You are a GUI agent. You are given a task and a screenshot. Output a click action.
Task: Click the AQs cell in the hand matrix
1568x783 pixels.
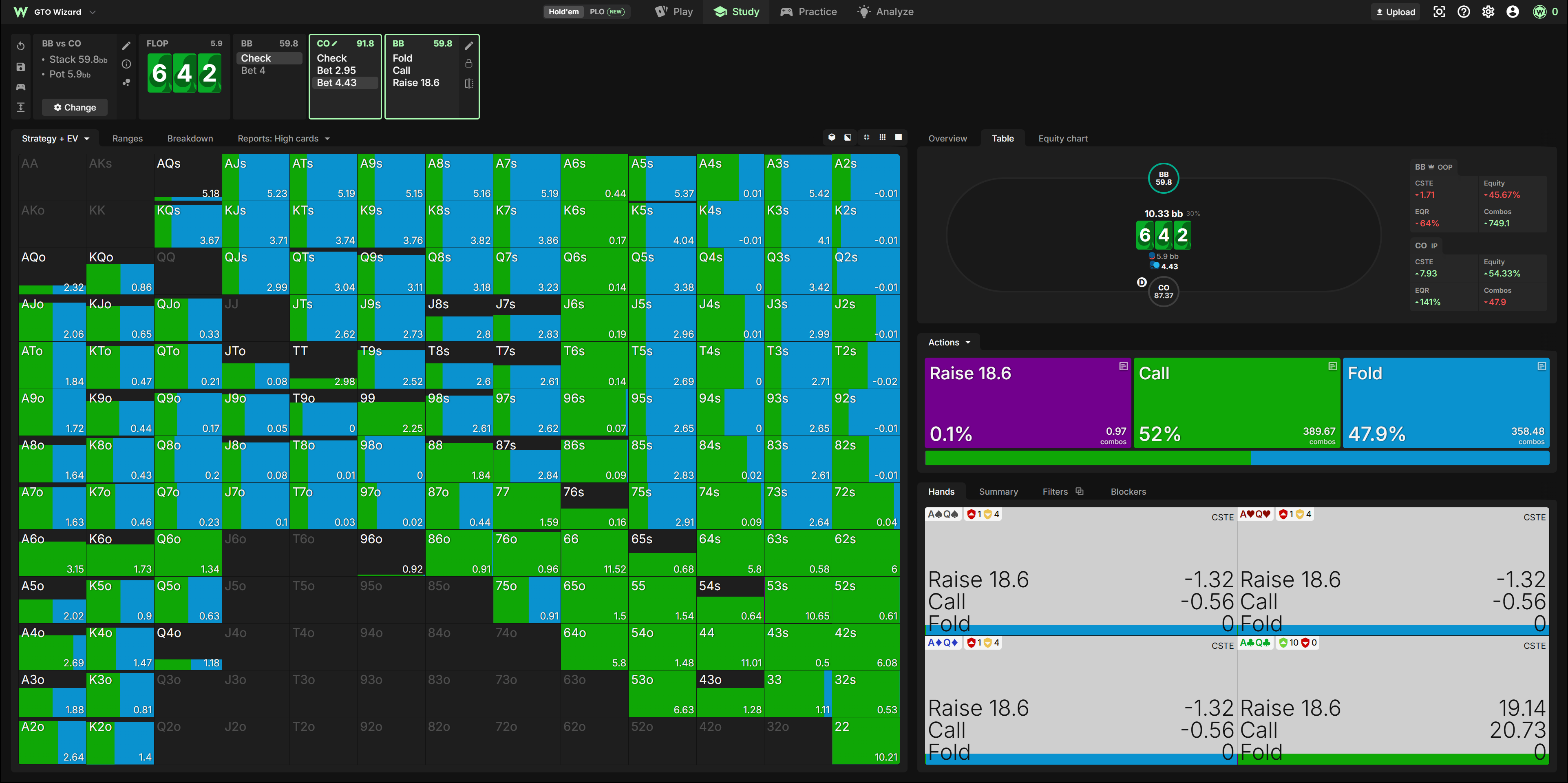coord(188,177)
